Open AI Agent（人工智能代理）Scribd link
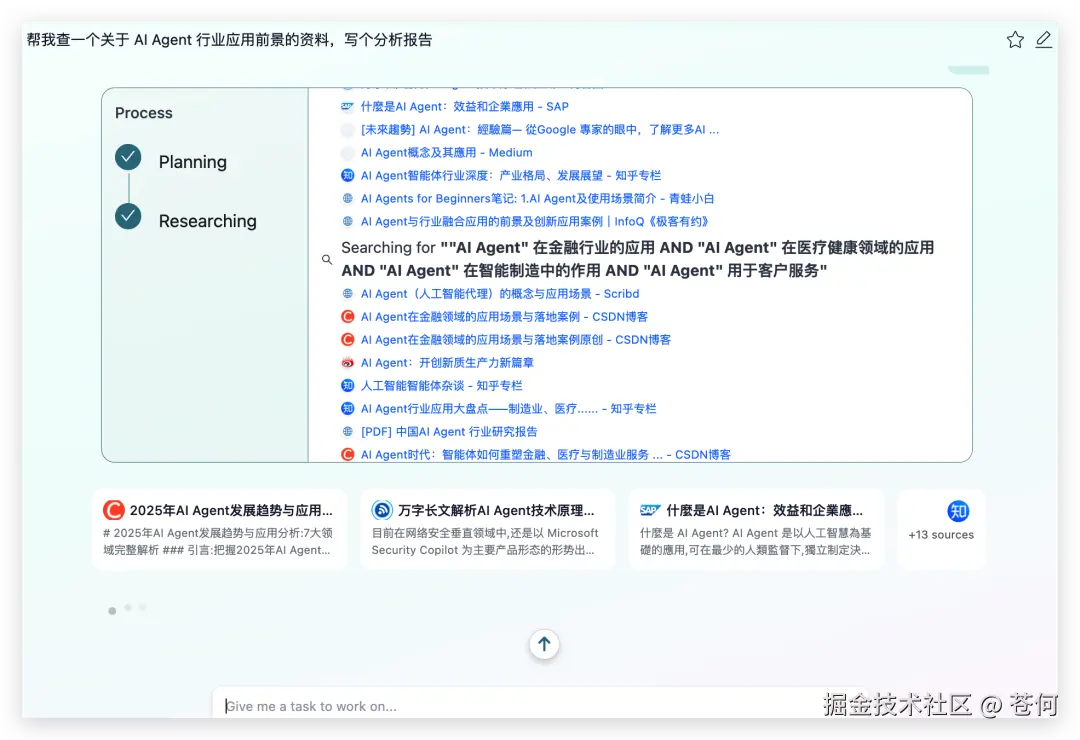Viewport: 1080px width, 740px height. click(500, 294)
